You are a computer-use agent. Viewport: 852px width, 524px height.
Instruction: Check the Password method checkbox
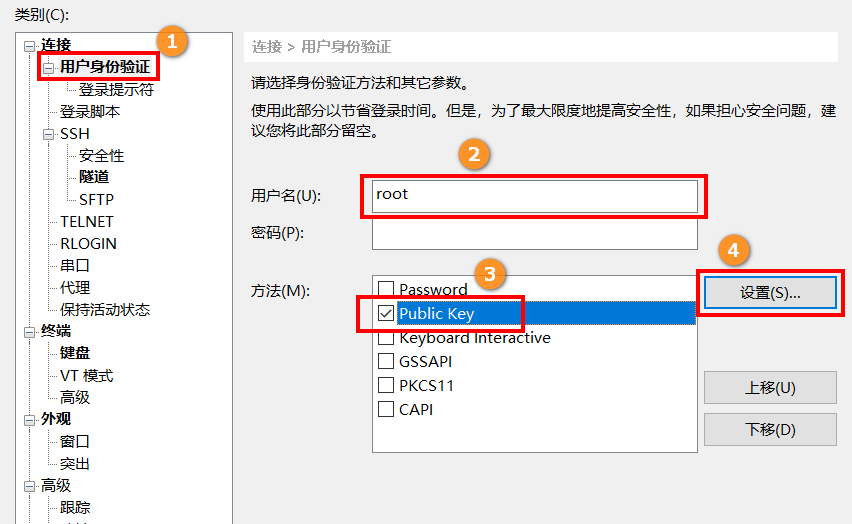pyautogui.click(x=386, y=290)
